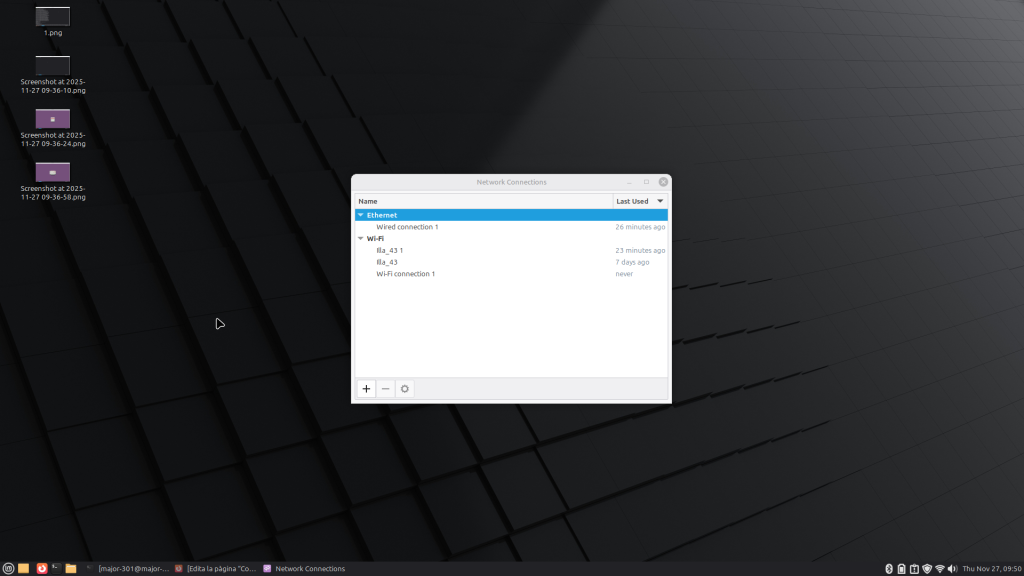The height and width of the screenshot is (576, 1024).
Task: Click the Wi-Fi network tray icon
Action: (939, 568)
